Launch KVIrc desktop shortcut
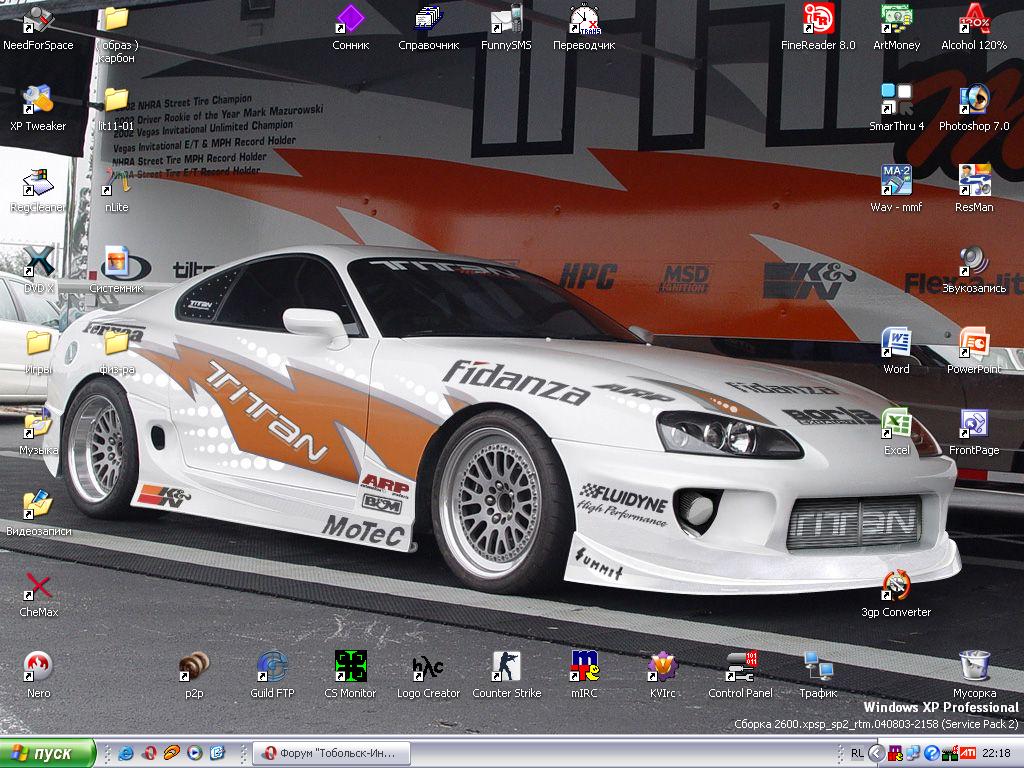Screen dimensions: 1024x768 click(662, 676)
